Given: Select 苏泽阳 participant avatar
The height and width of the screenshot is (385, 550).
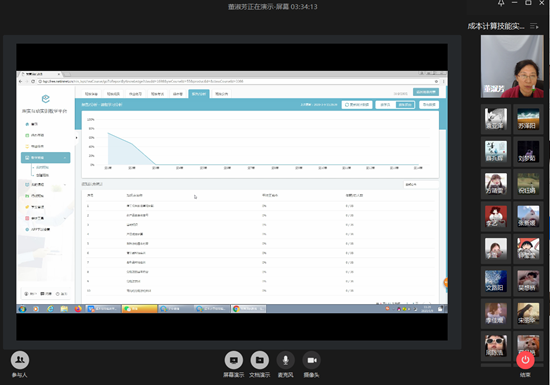Looking at the screenshot, I should (x=528, y=119).
